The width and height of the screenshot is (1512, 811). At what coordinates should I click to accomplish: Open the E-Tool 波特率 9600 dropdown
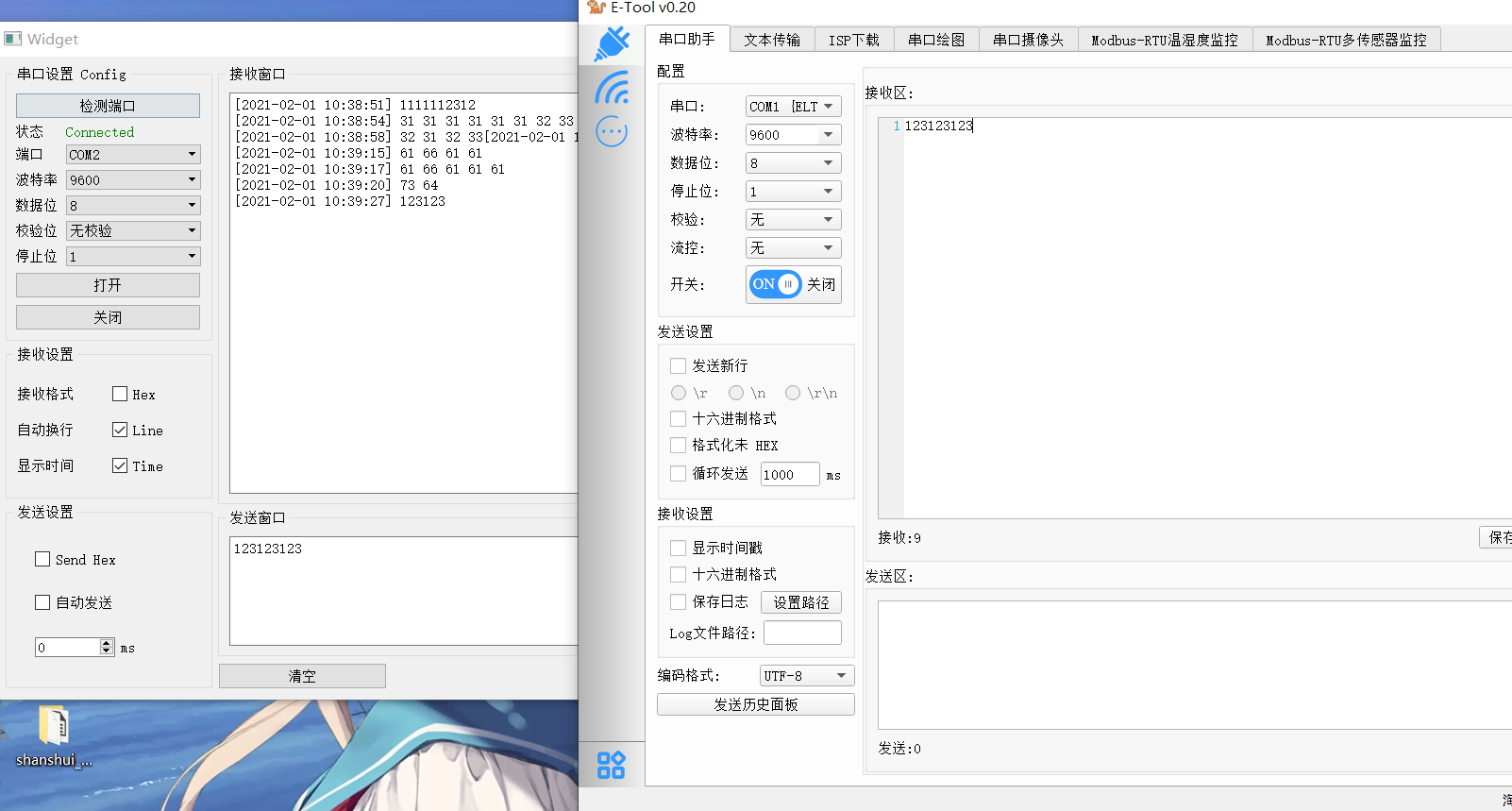tap(793, 135)
